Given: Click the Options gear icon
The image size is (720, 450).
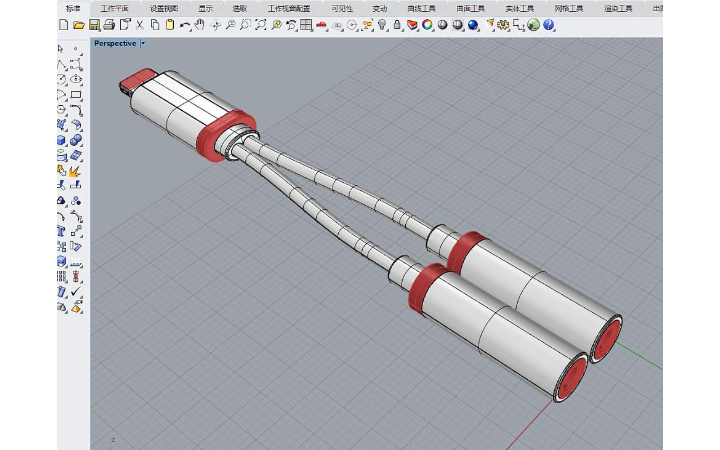Looking at the screenshot, I should point(503,24).
